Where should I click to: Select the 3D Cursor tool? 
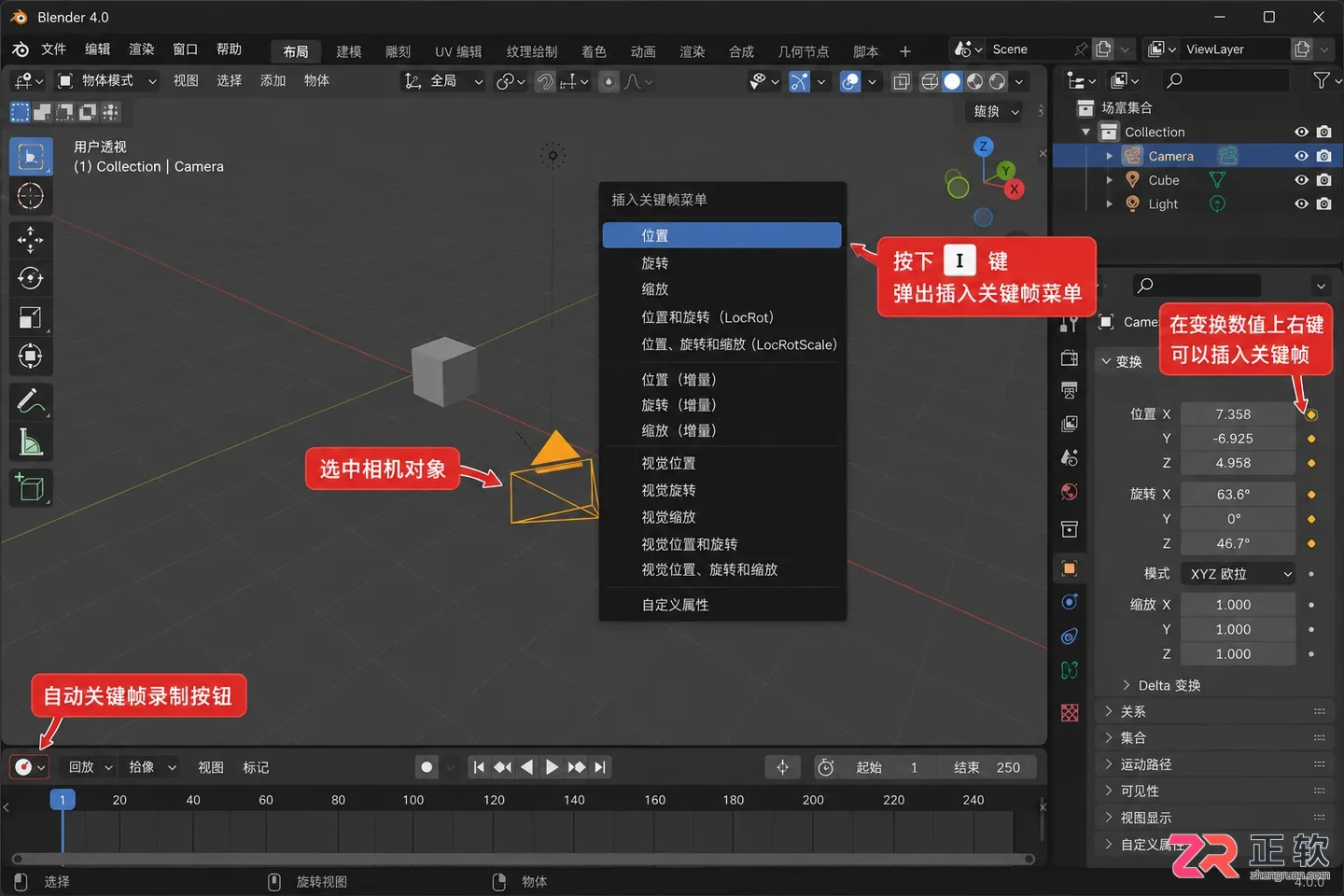tap(30, 196)
